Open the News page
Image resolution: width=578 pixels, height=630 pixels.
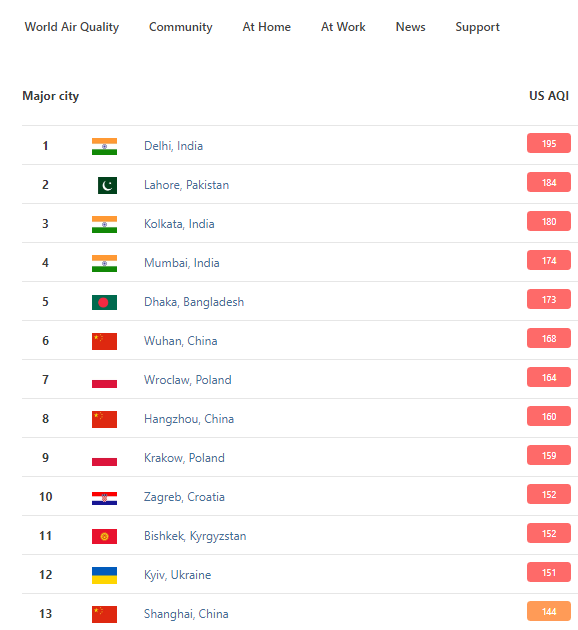tap(411, 27)
